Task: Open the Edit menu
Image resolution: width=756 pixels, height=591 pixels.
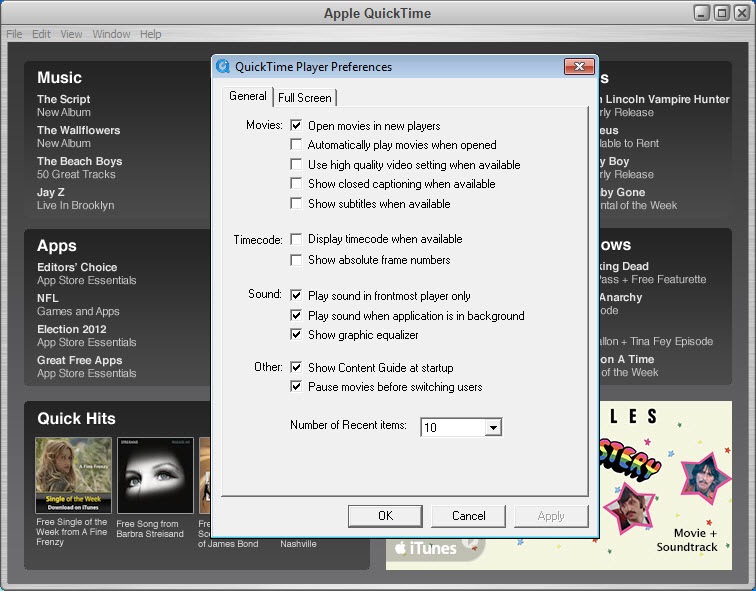Action: pyautogui.click(x=41, y=34)
